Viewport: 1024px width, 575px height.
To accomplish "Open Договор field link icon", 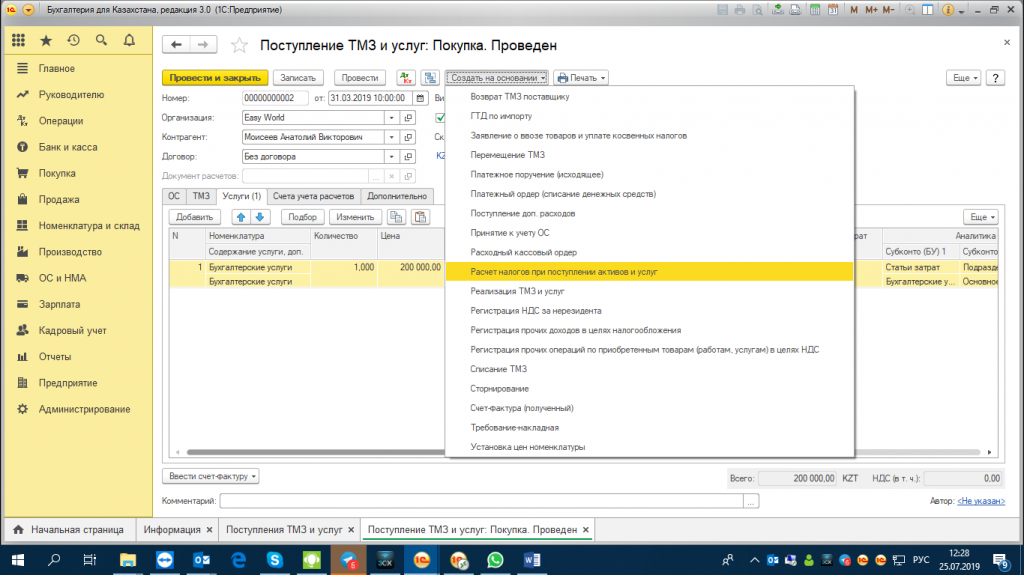I will coord(408,157).
